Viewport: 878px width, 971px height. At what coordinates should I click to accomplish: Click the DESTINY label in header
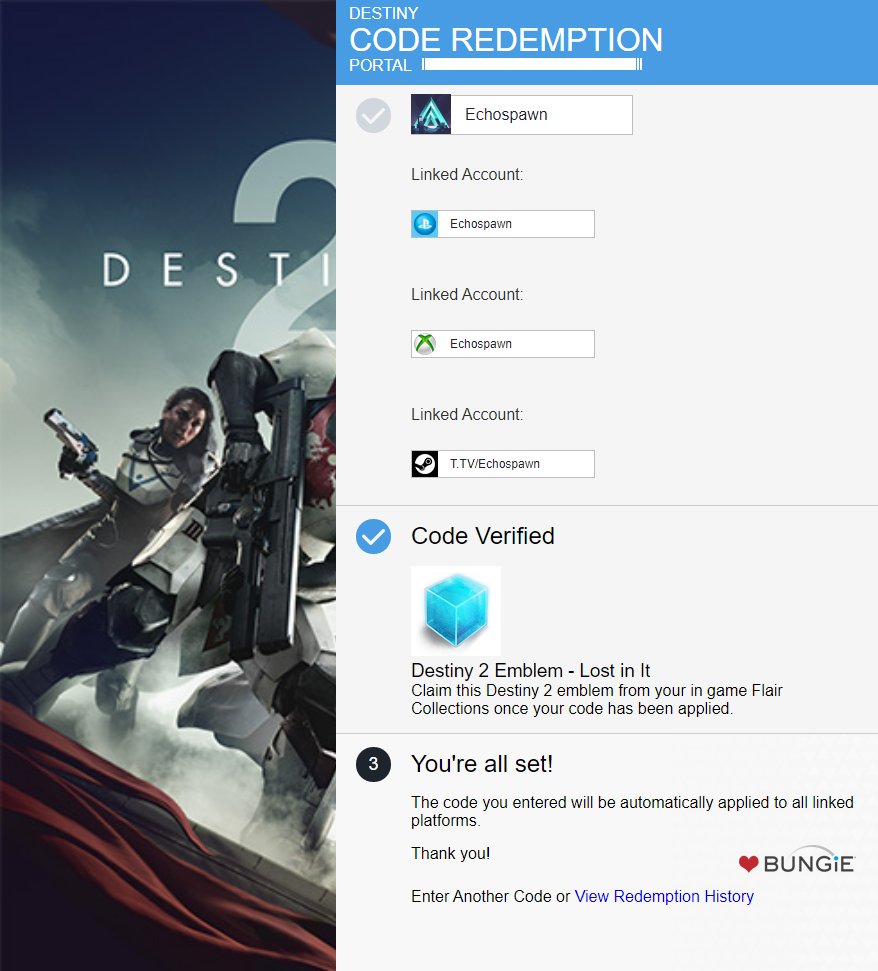click(384, 13)
